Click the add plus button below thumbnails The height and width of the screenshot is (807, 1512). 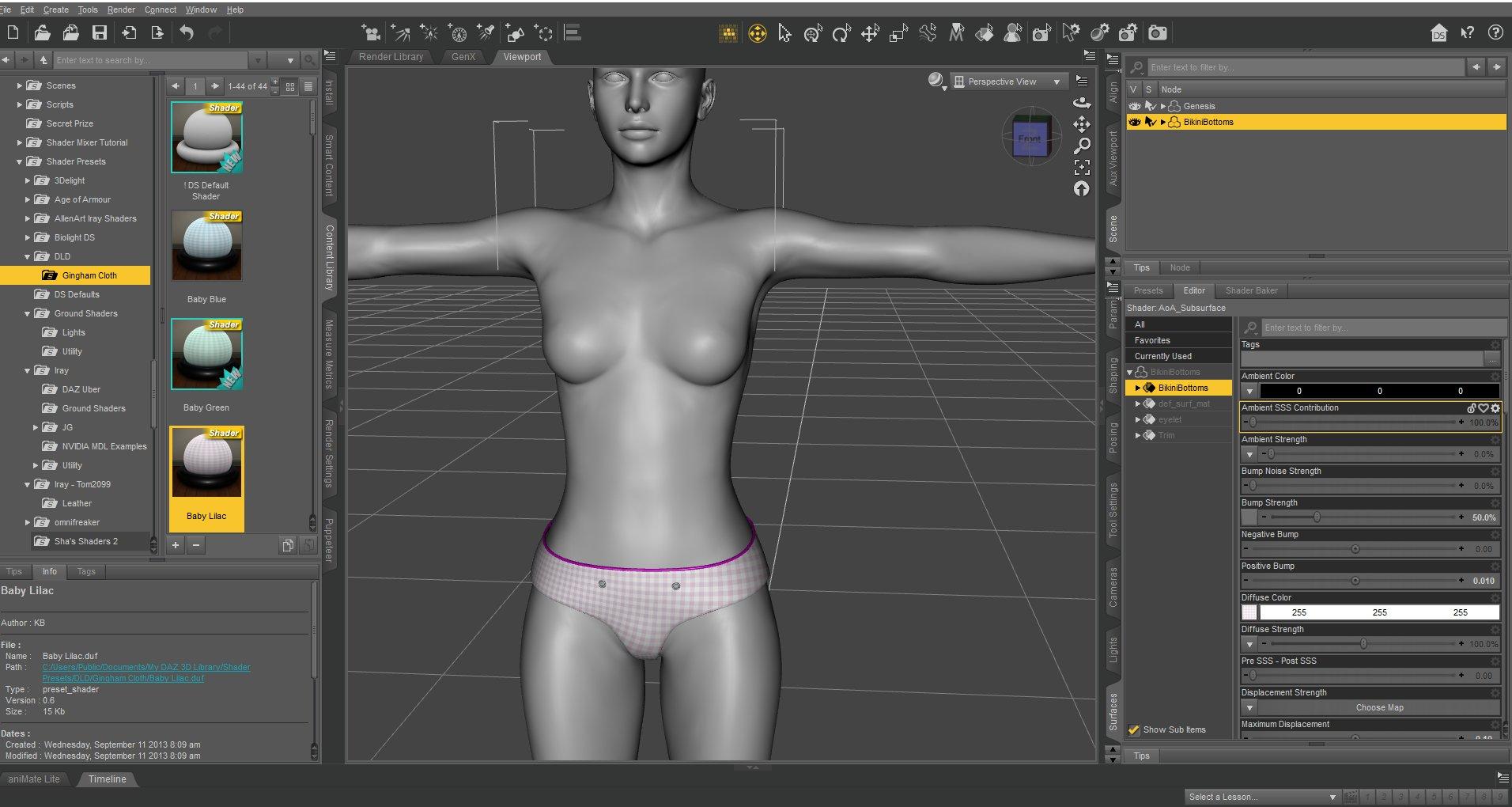(176, 544)
